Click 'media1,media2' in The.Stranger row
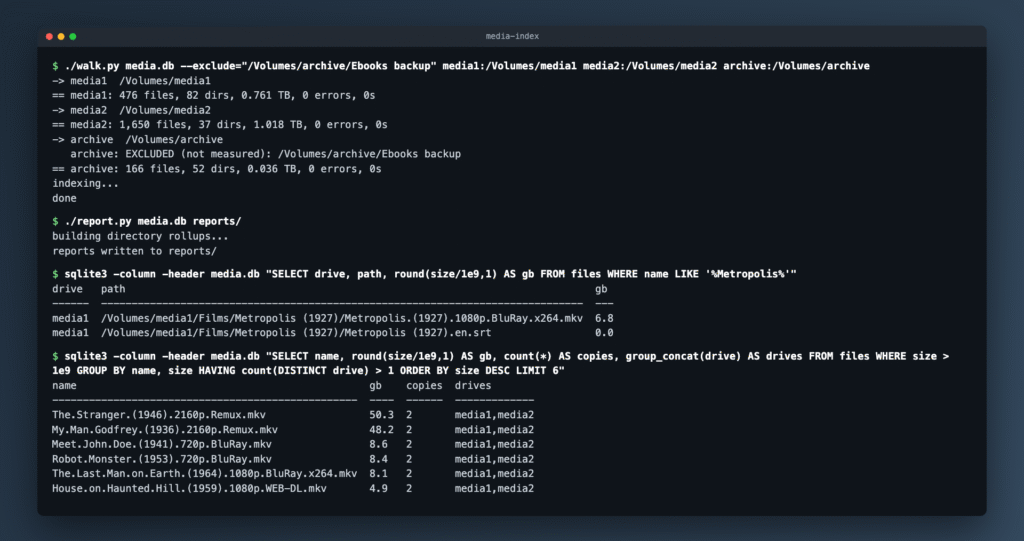Screen dimensions: 1024x541 coord(494,415)
